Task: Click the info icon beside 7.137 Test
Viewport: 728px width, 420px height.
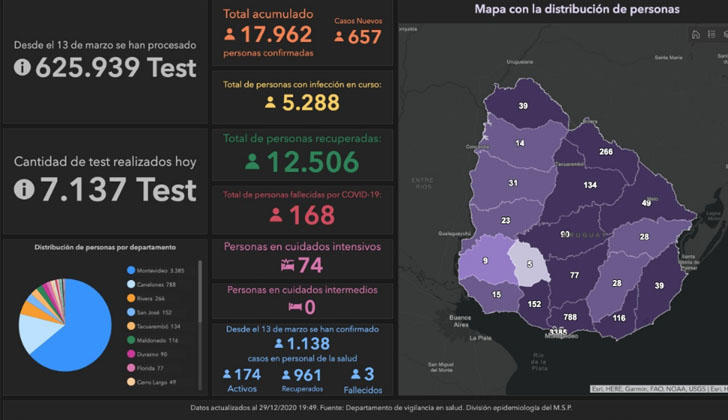Action: [x=24, y=189]
